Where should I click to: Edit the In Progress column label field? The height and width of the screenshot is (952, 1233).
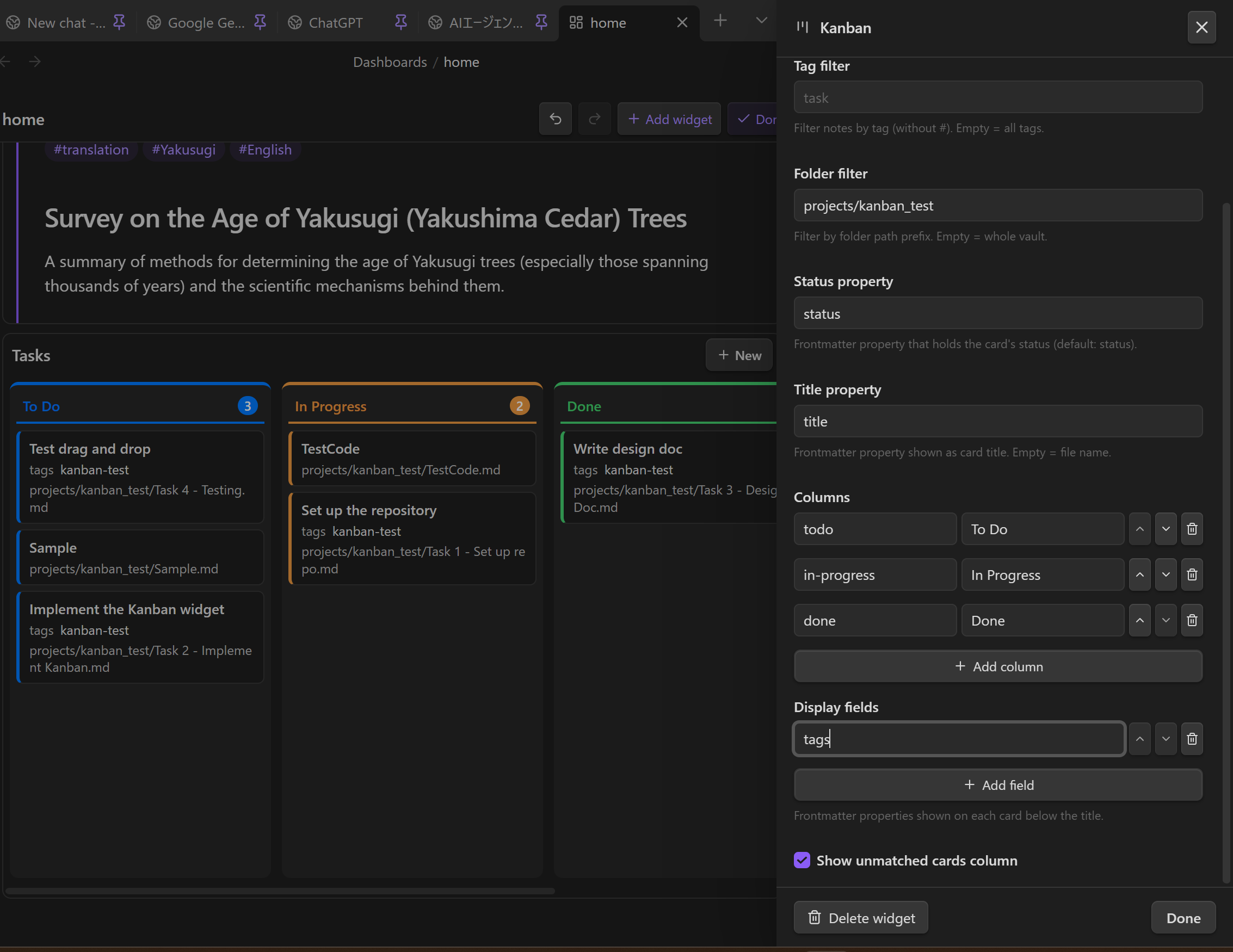click(1043, 574)
